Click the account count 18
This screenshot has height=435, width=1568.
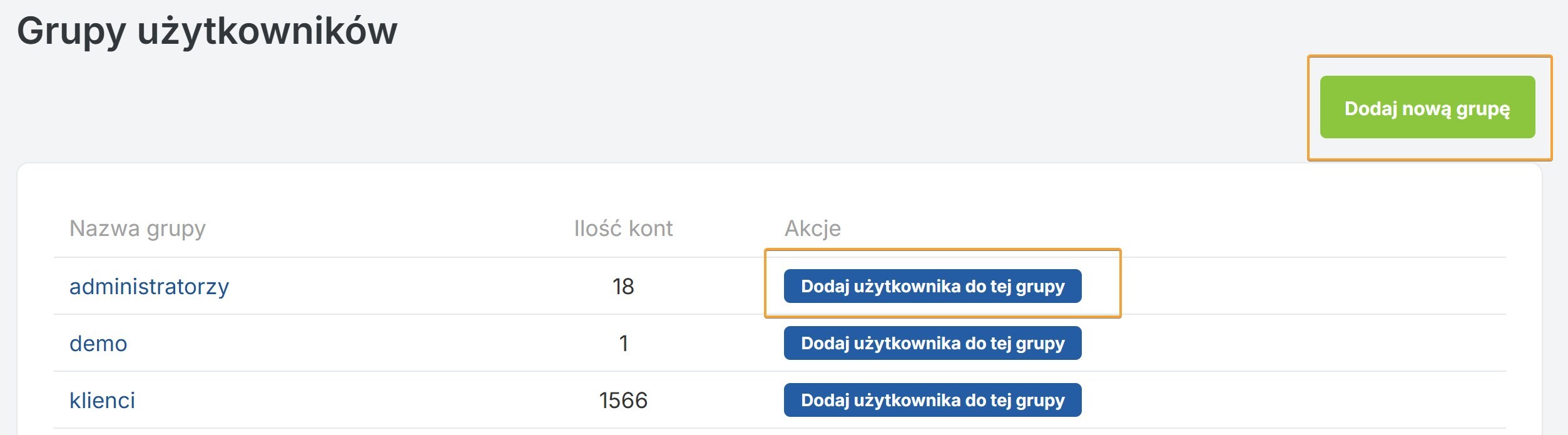[x=623, y=287]
